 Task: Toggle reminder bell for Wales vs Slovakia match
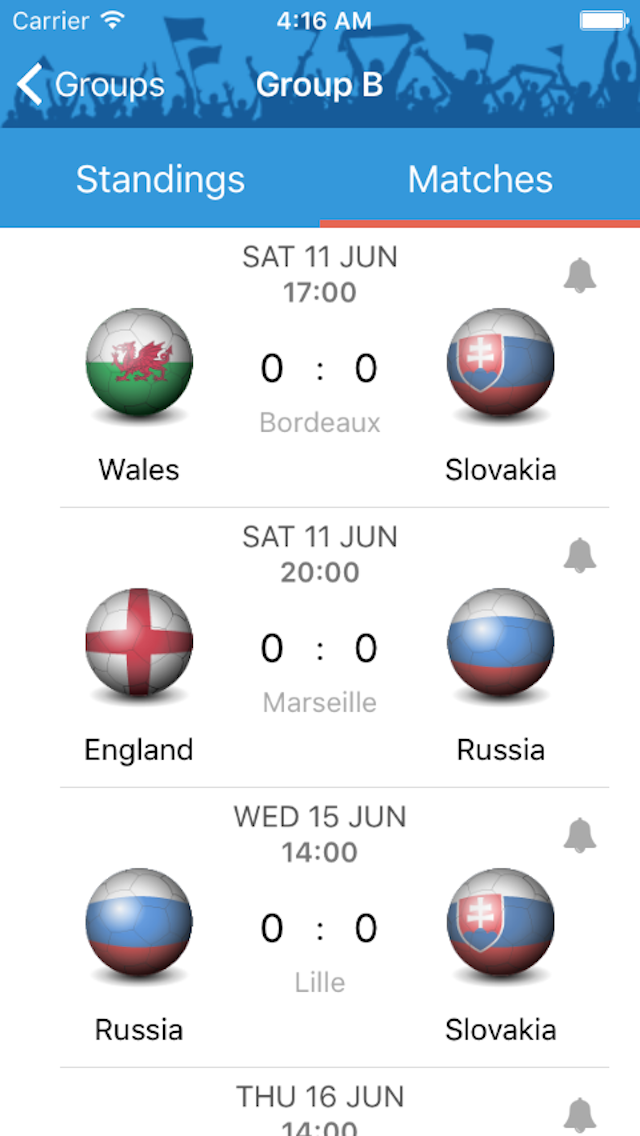click(580, 275)
